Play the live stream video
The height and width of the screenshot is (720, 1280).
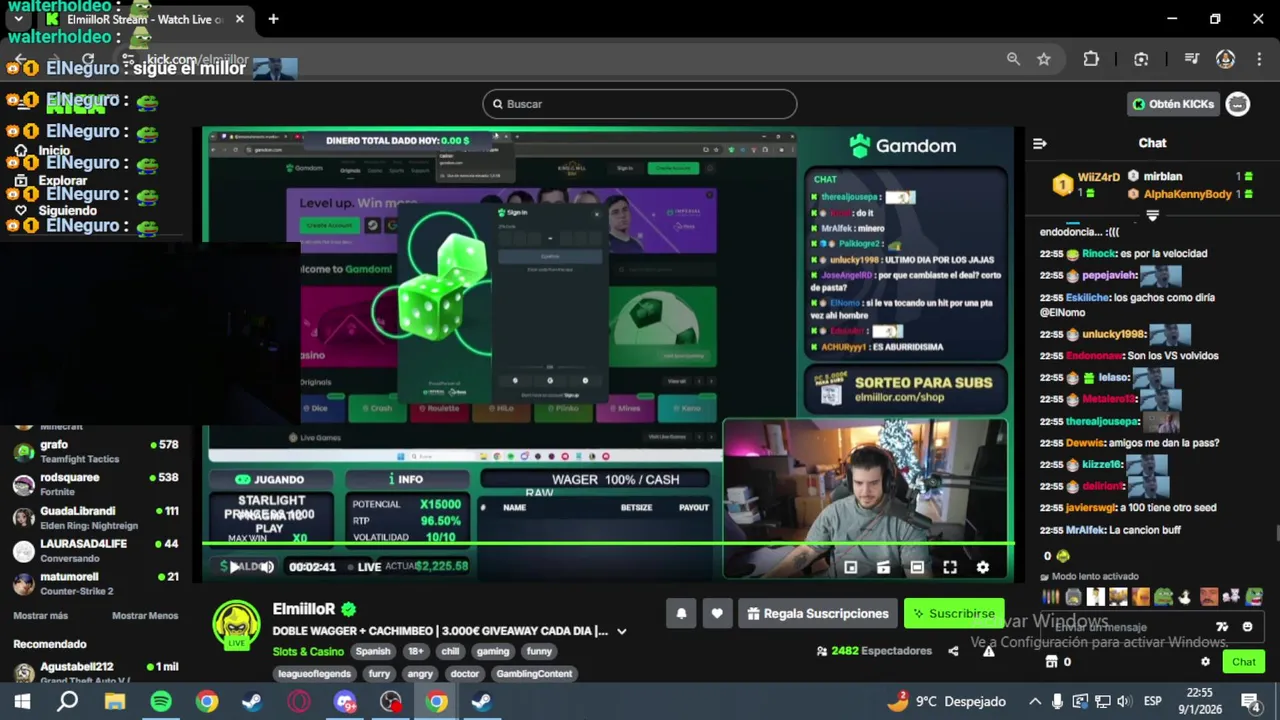pyautogui.click(x=233, y=567)
